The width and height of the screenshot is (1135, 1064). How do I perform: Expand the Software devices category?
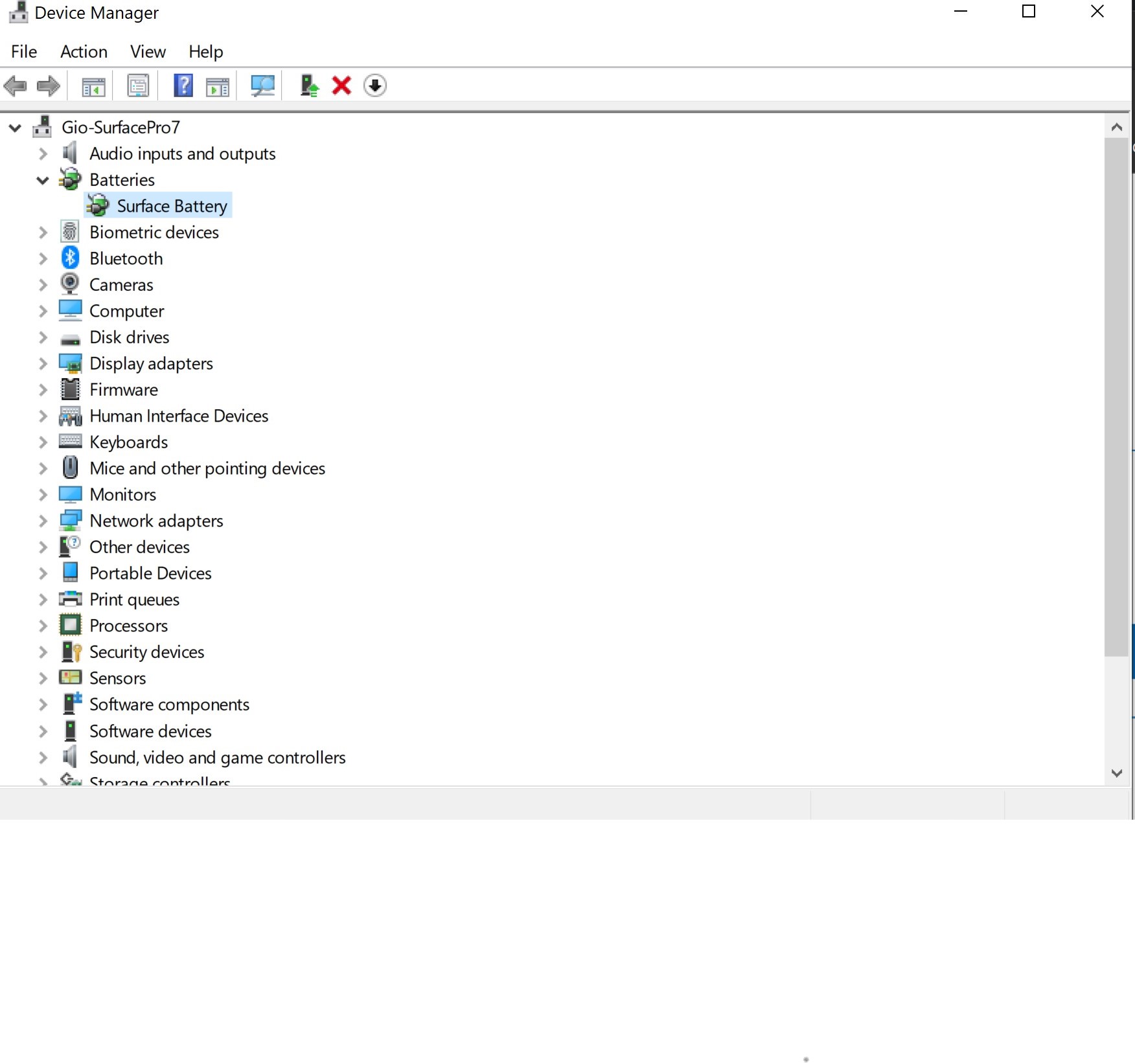[x=43, y=731]
